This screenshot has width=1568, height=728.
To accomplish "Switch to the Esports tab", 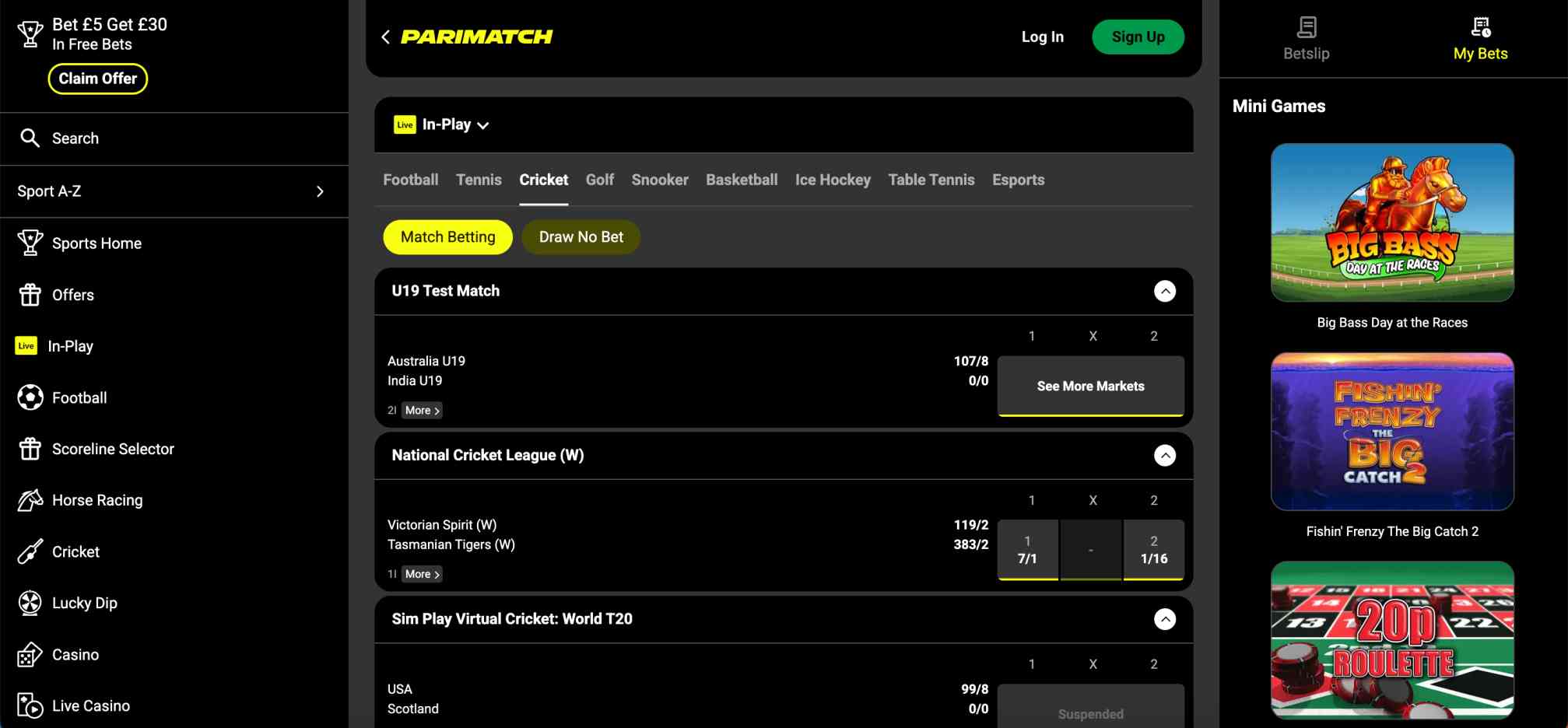I will [1018, 180].
